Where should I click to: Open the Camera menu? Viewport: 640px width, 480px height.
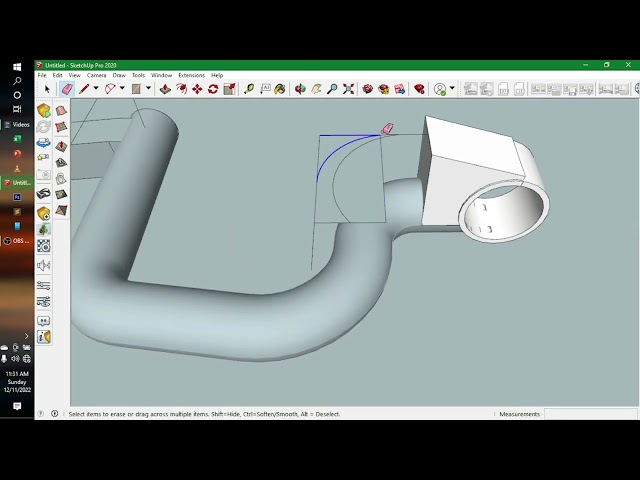[96, 76]
